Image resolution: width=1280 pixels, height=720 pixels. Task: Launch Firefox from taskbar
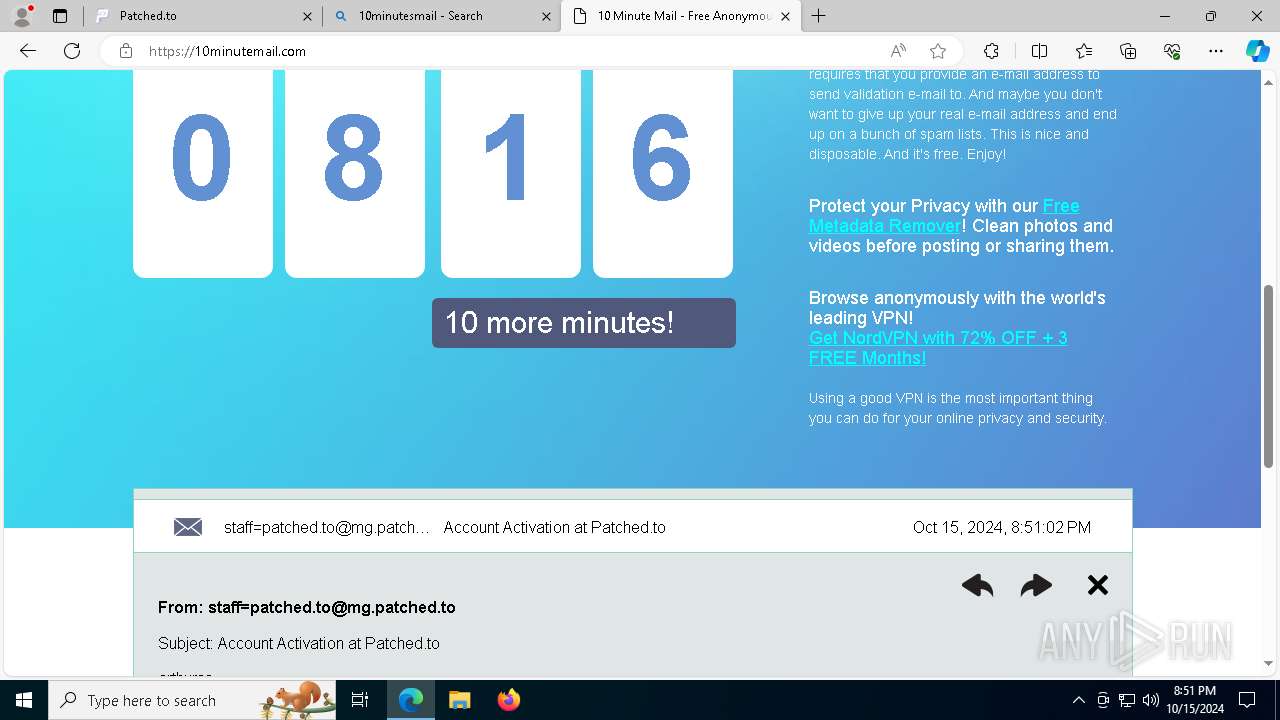point(509,700)
